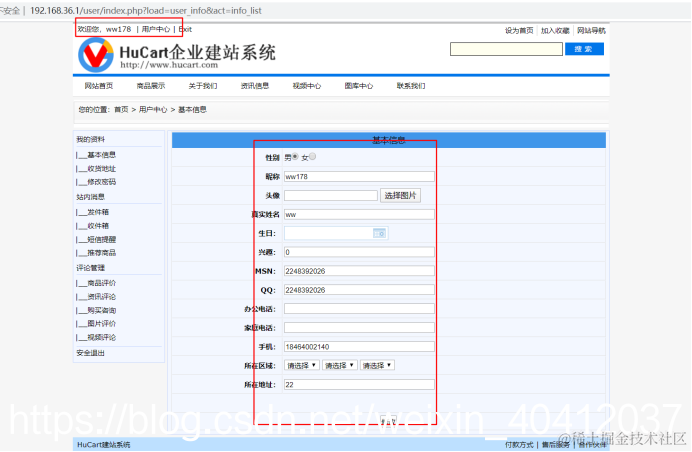Viewport: 692px width, 452px height.
Task: Focus the header search input field
Action: [x=506, y=49]
